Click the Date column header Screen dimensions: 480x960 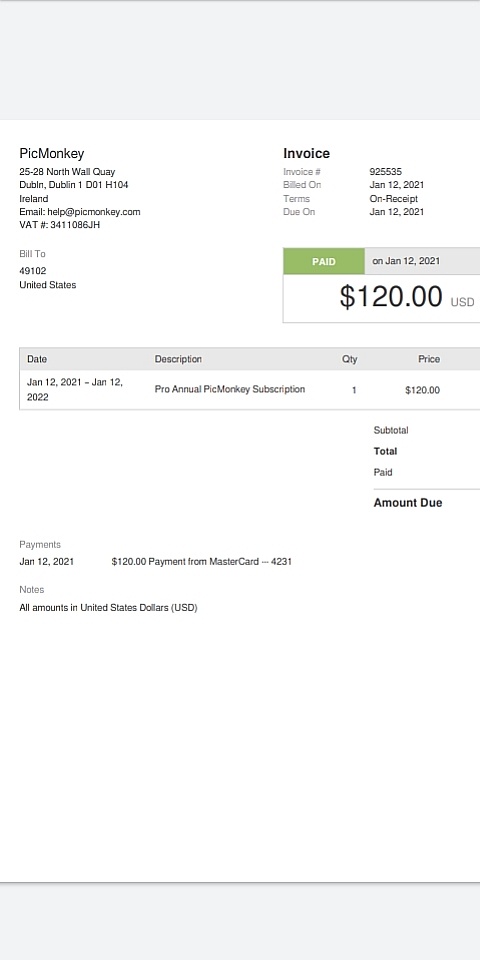tap(37, 359)
